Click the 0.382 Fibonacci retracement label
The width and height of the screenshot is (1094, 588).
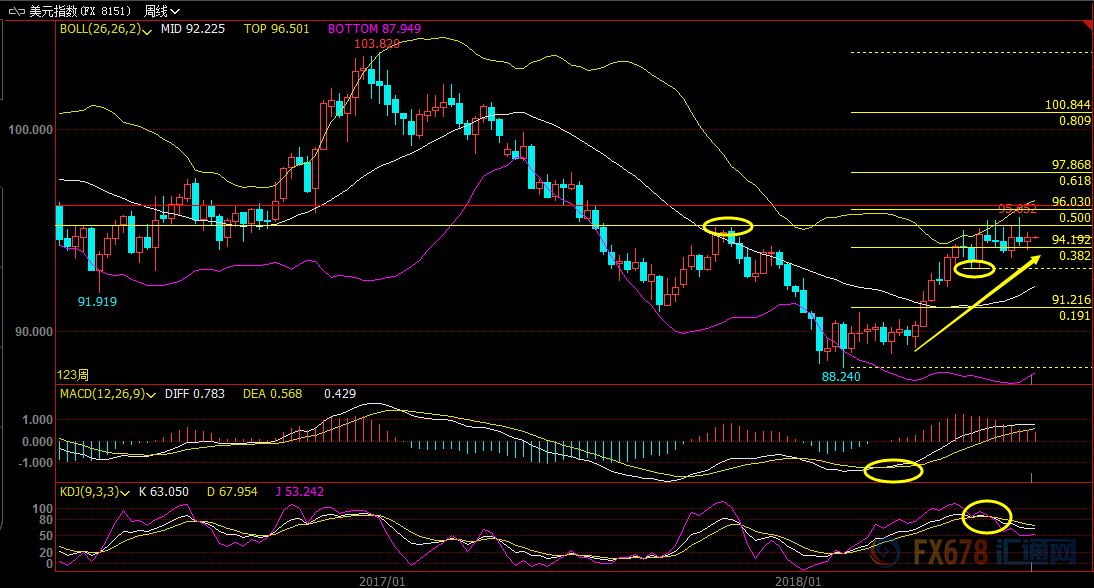(1073, 256)
